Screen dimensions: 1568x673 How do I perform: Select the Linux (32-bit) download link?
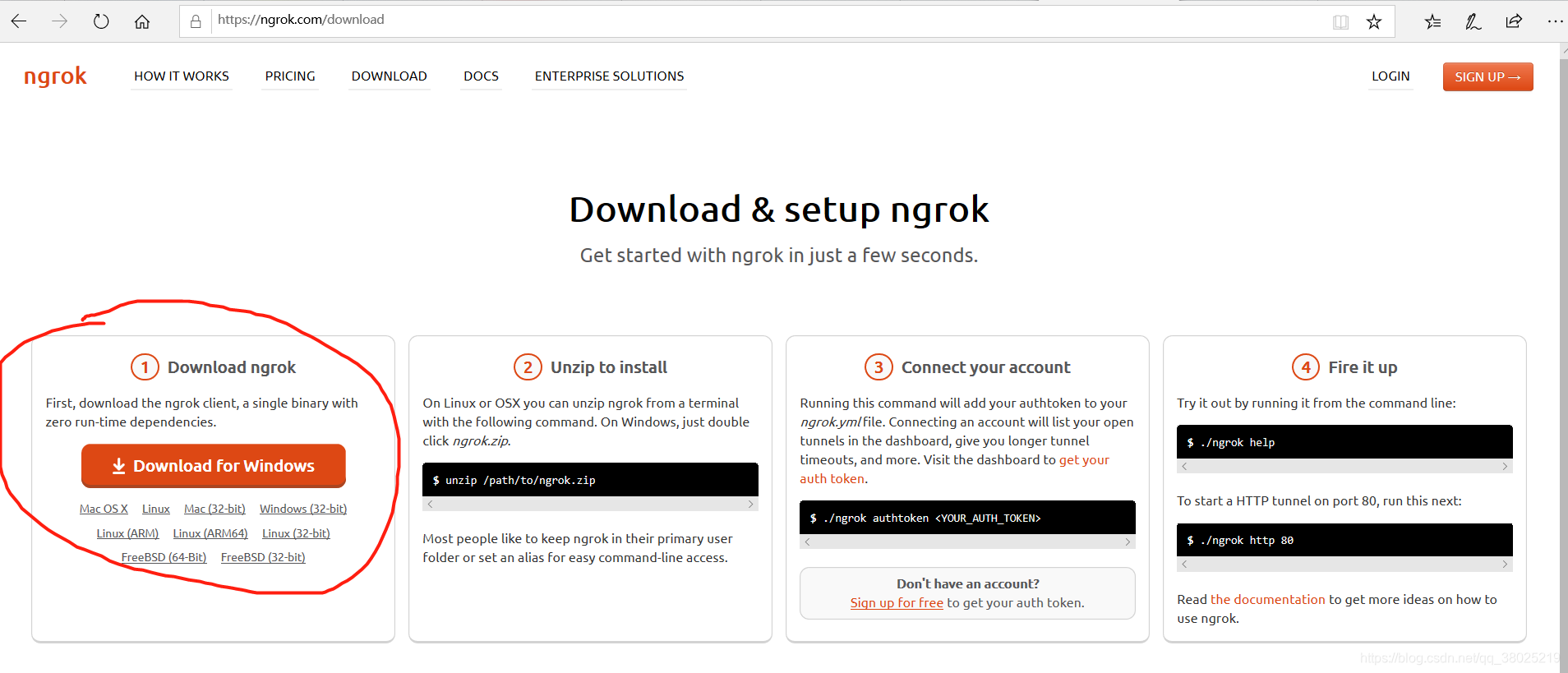[x=296, y=534]
